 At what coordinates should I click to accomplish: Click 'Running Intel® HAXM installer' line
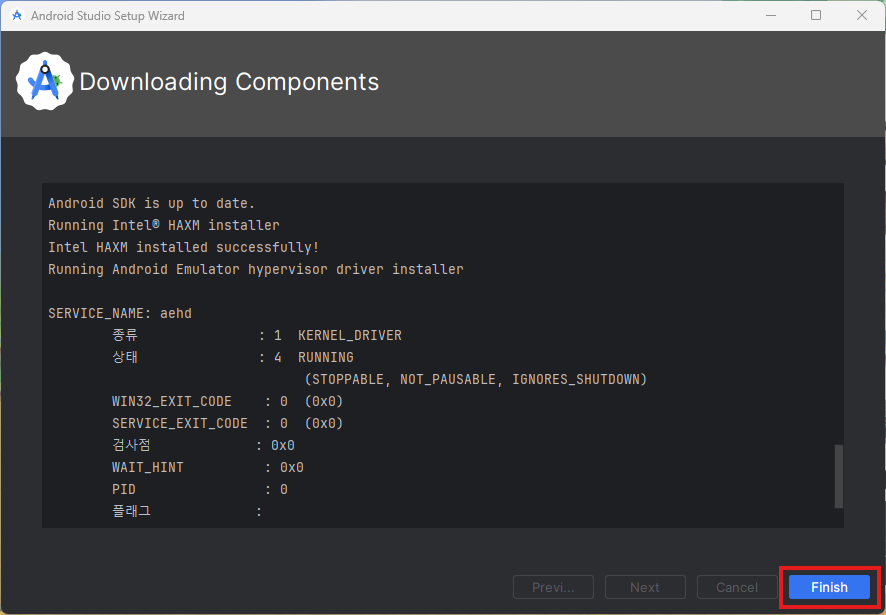[x=164, y=225]
